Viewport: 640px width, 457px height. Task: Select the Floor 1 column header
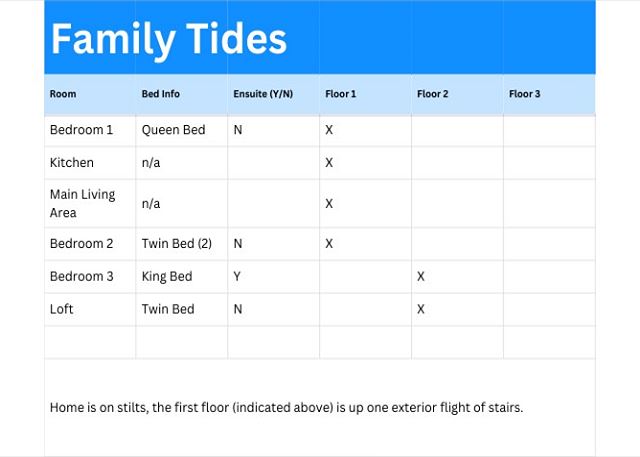click(x=341, y=94)
